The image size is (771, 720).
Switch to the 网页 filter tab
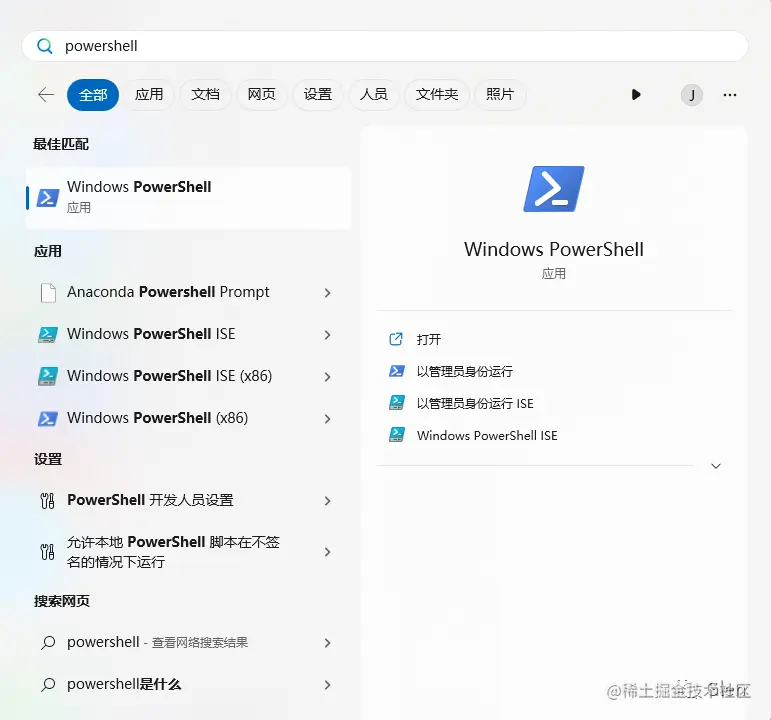(x=261, y=94)
